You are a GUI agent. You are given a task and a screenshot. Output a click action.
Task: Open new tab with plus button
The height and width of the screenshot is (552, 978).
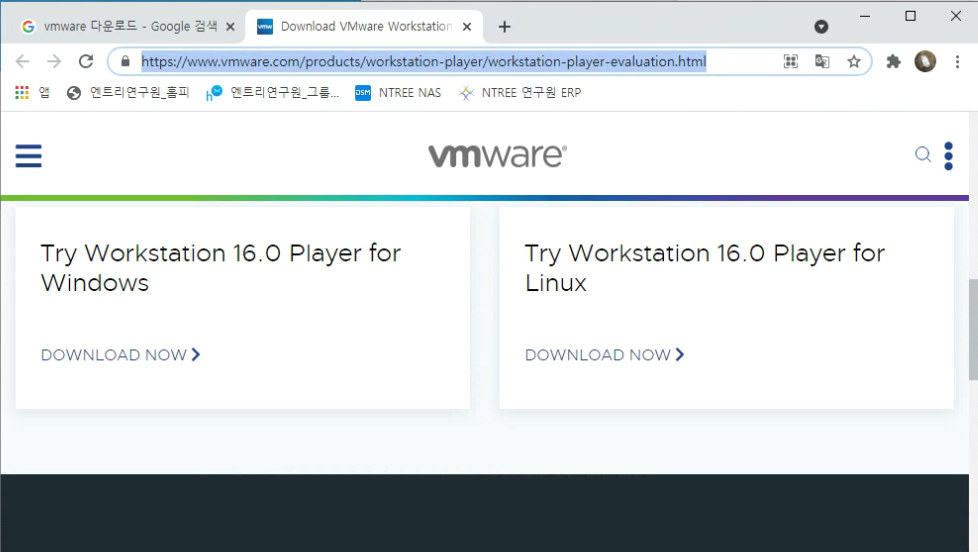505,27
